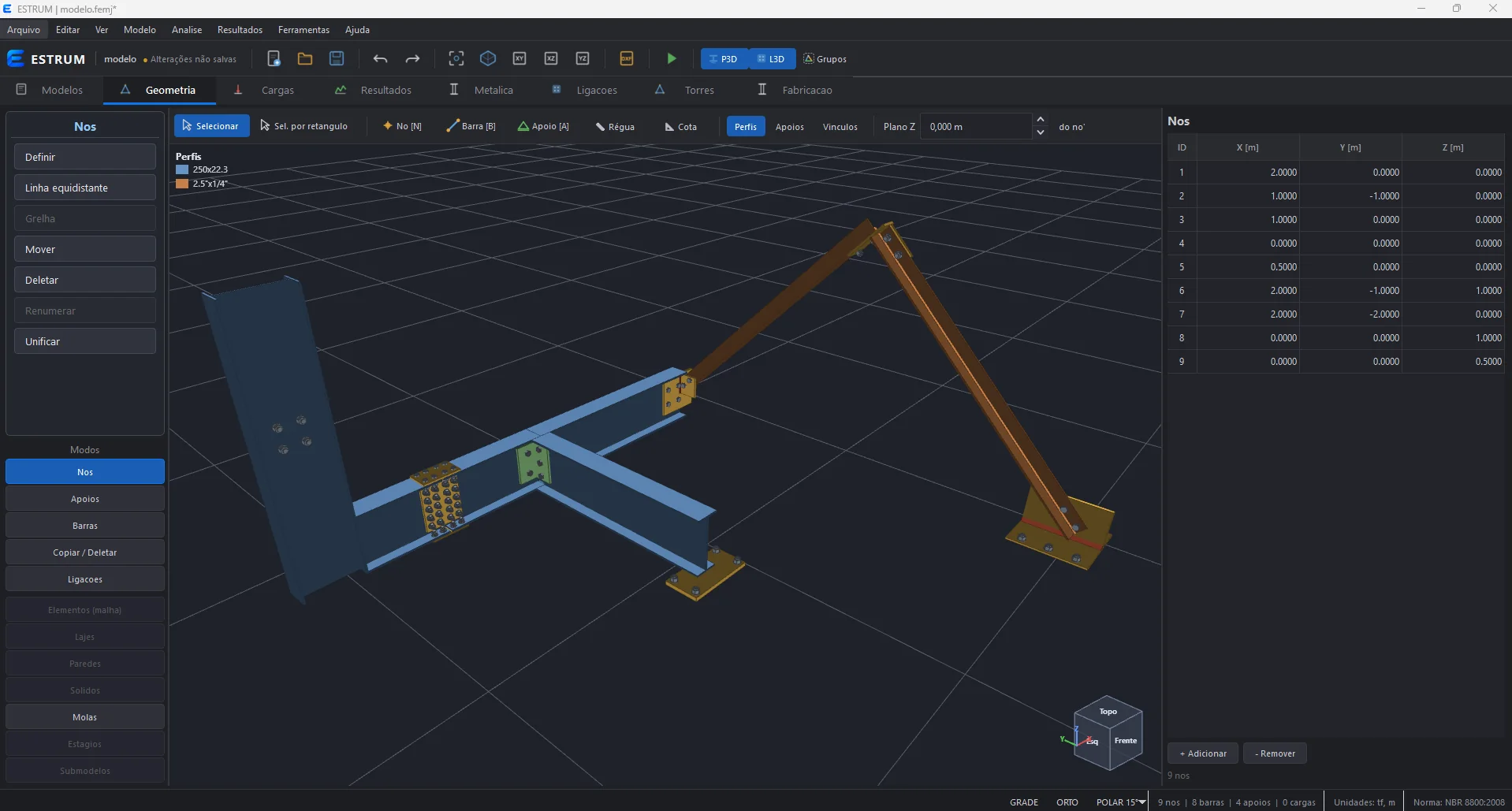Click the blue 250x22.3 profile swatch

(x=182, y=169)
